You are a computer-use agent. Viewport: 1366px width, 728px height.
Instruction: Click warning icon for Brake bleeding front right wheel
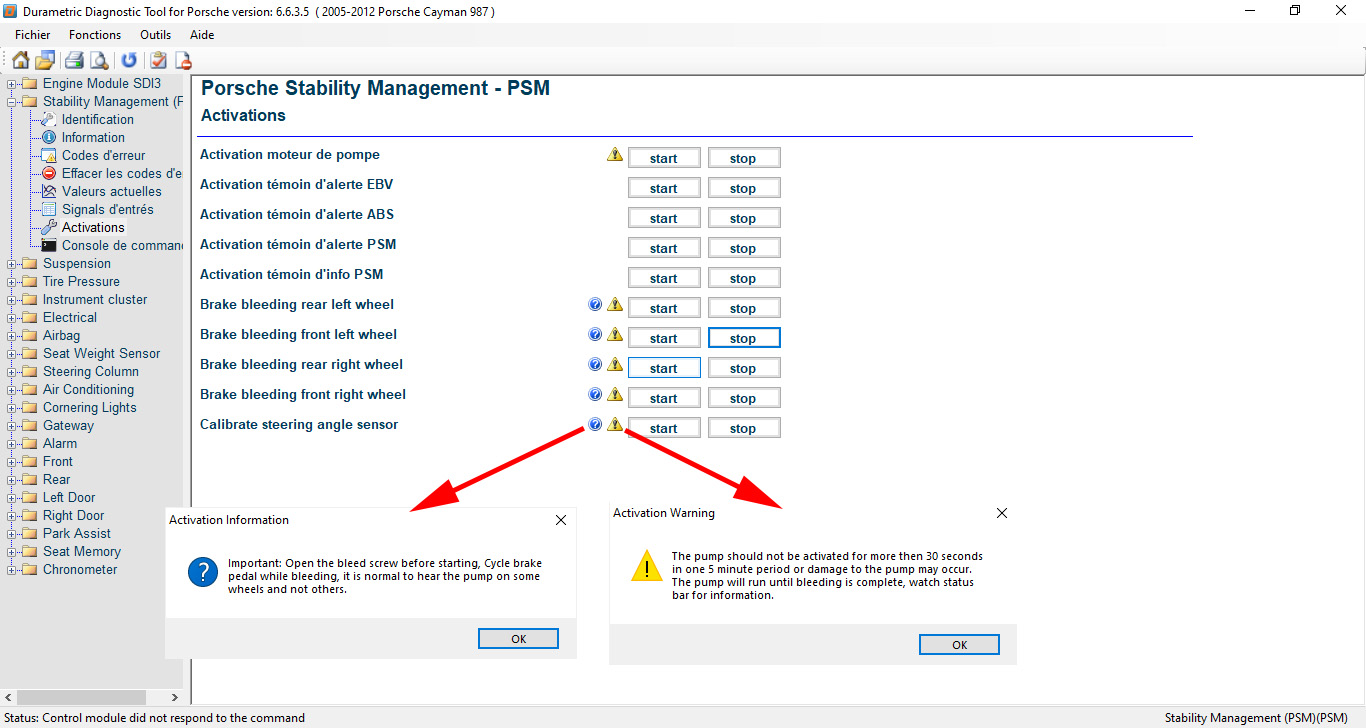coord(615,395)
